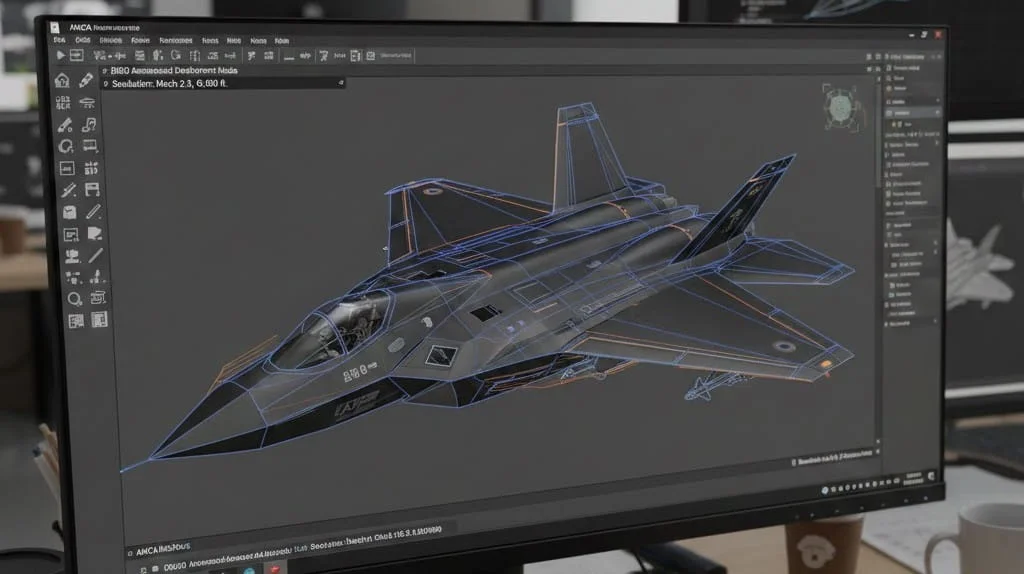Click the small arrow ending the Mech 2.3 row

point(341,83)
